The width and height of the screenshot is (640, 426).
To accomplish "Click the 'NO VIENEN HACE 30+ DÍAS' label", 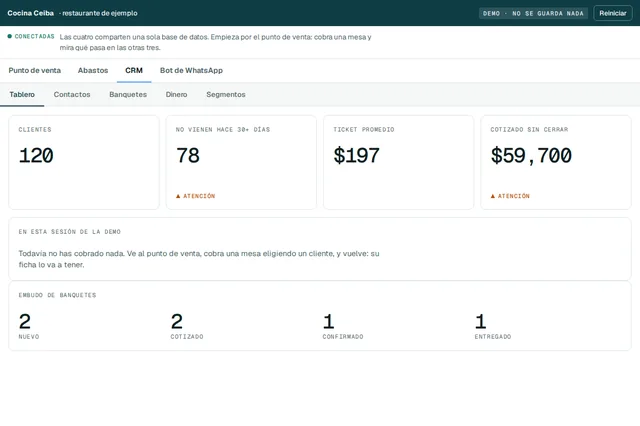I will (223, 129).
